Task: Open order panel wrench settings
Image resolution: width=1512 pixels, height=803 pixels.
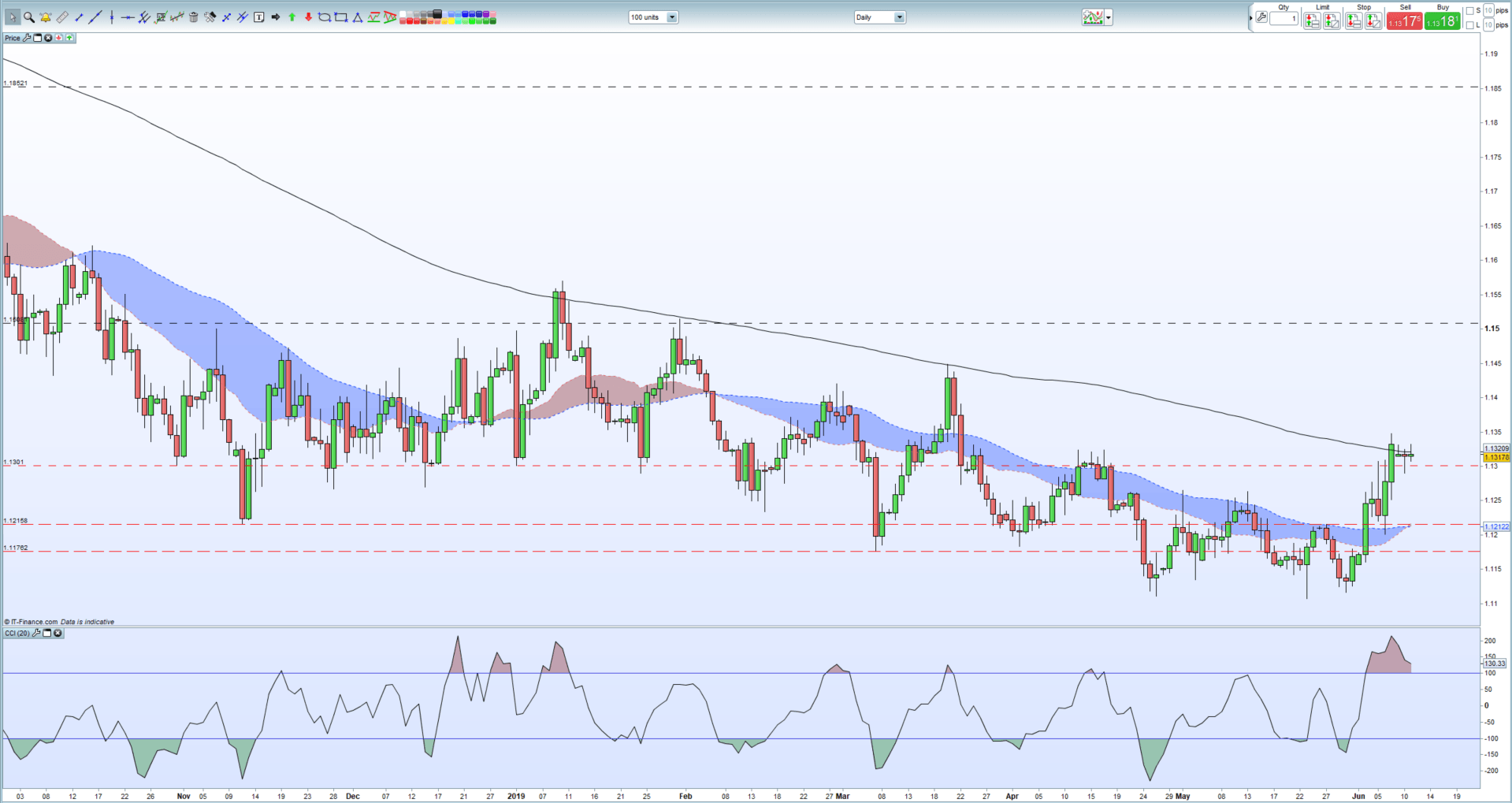Action: click(1261, 17)
